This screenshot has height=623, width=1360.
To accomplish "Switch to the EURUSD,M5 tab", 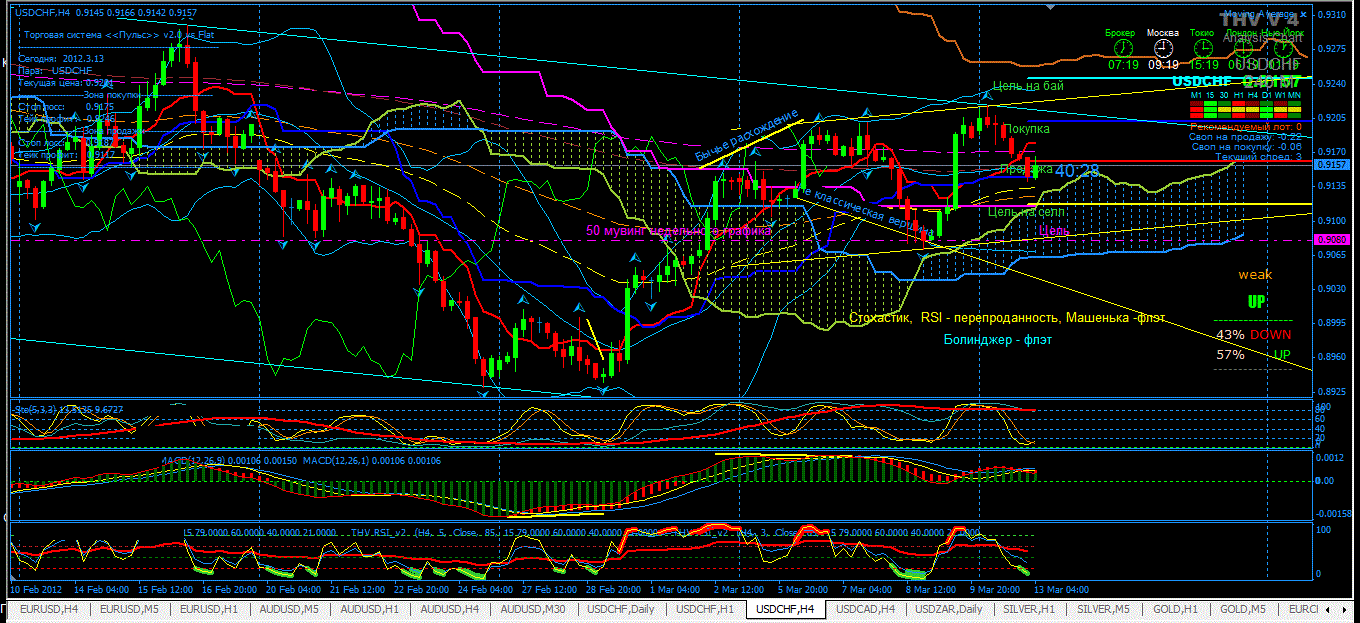I will click(x=128, y=608).
